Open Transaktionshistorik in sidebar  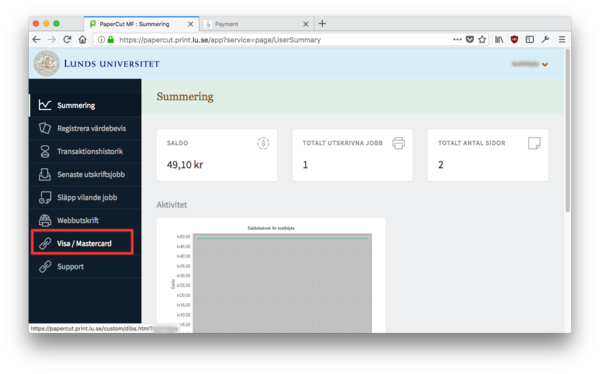(x=85, y=151)
